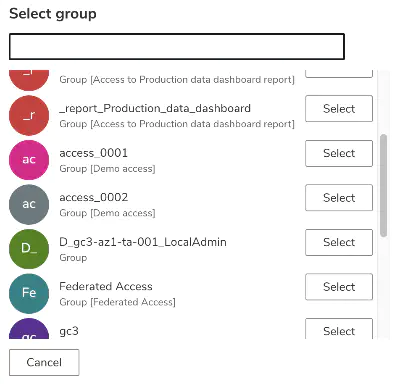
Task: Cancel the group selection dialog
Action: pyautogui.click(x=44, y=362)
